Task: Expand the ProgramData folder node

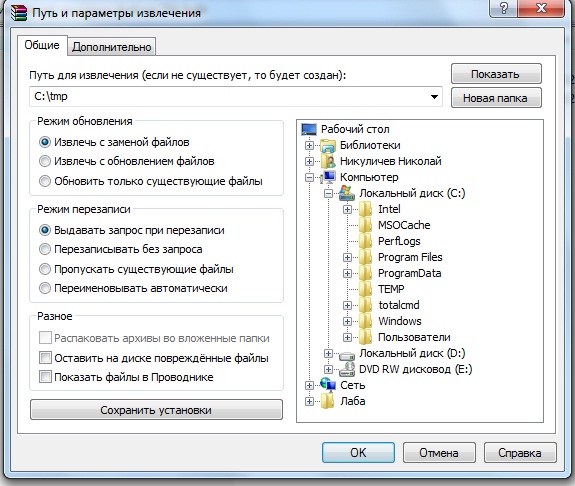Action: click(347, 274)
